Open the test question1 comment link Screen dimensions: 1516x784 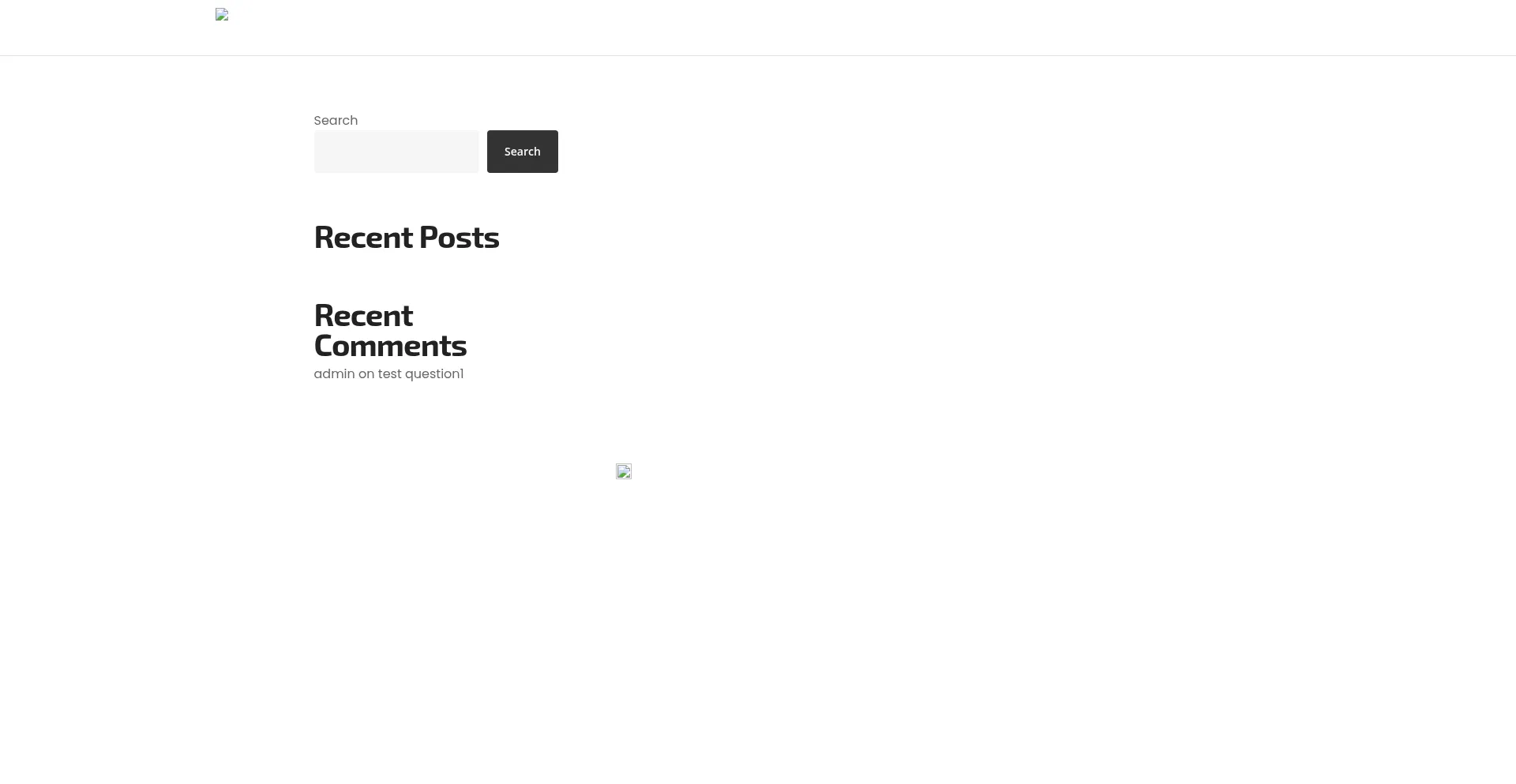(x=421, y=374)
